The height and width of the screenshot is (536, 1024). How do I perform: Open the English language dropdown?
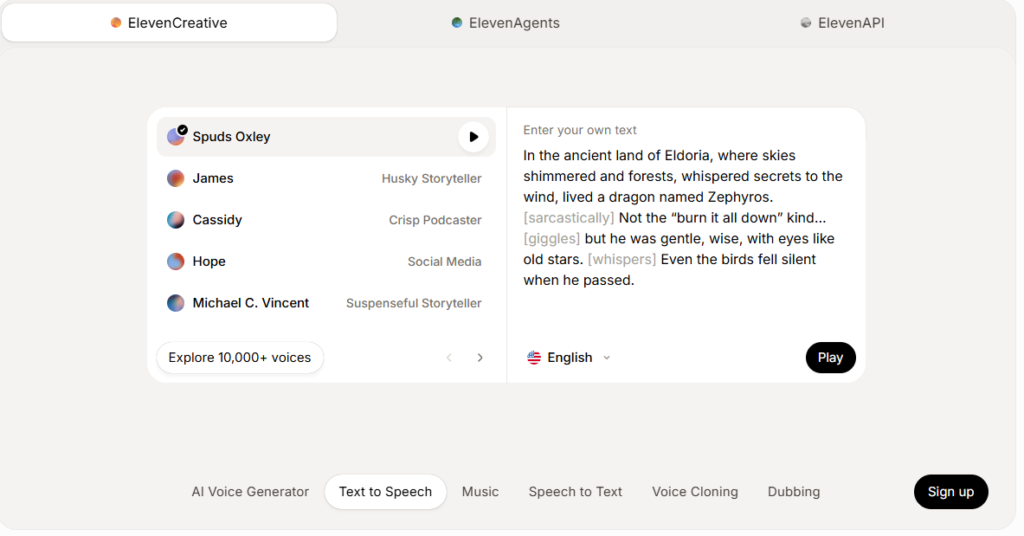569,358
